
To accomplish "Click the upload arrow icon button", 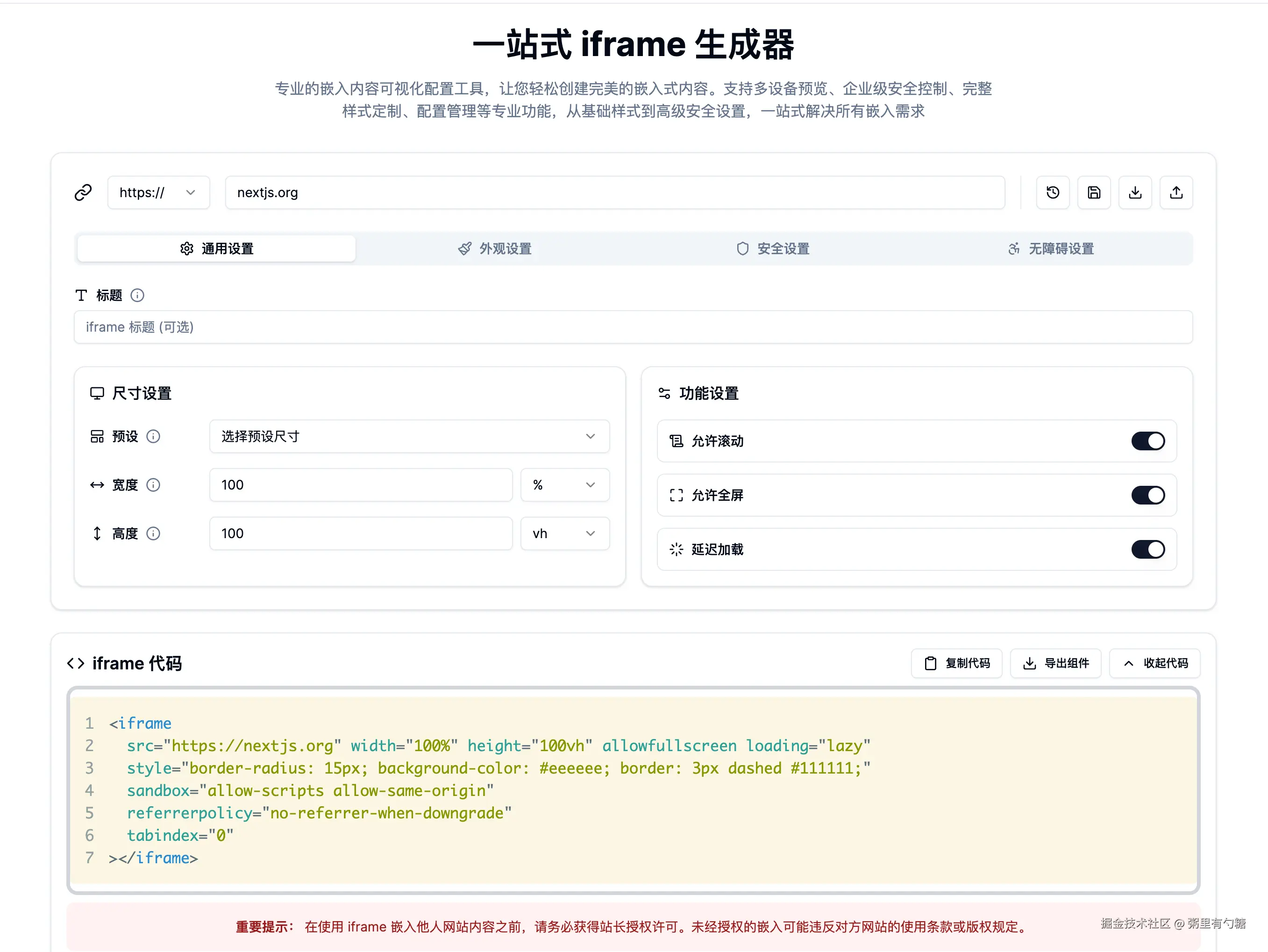I will (x=1176, y=192).
